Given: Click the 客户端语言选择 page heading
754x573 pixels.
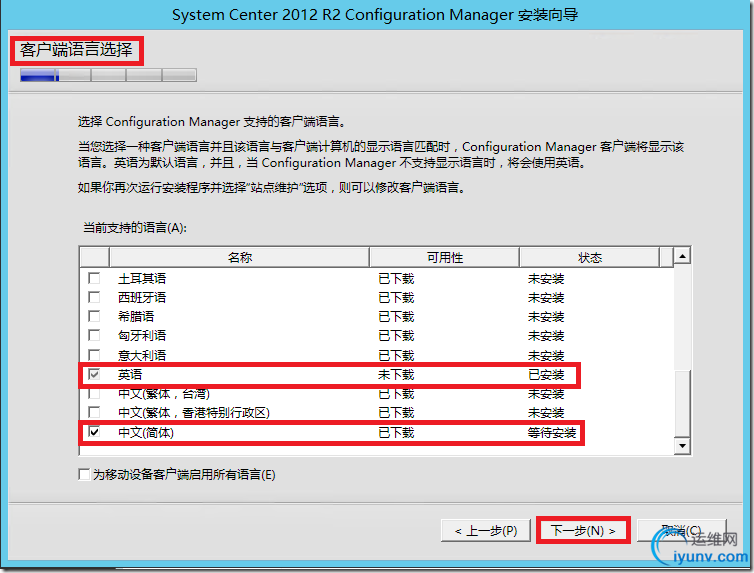Looking at the screenshot, I should pos(76,50).
